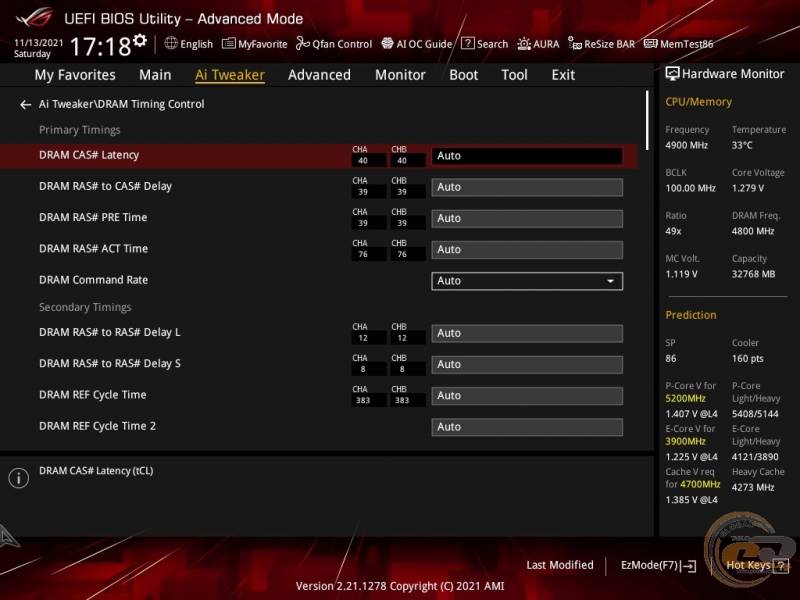This screenshot has height=600, width=800.
Task: Open MyFavorite from the top toolbar
Action: (255, 44)
